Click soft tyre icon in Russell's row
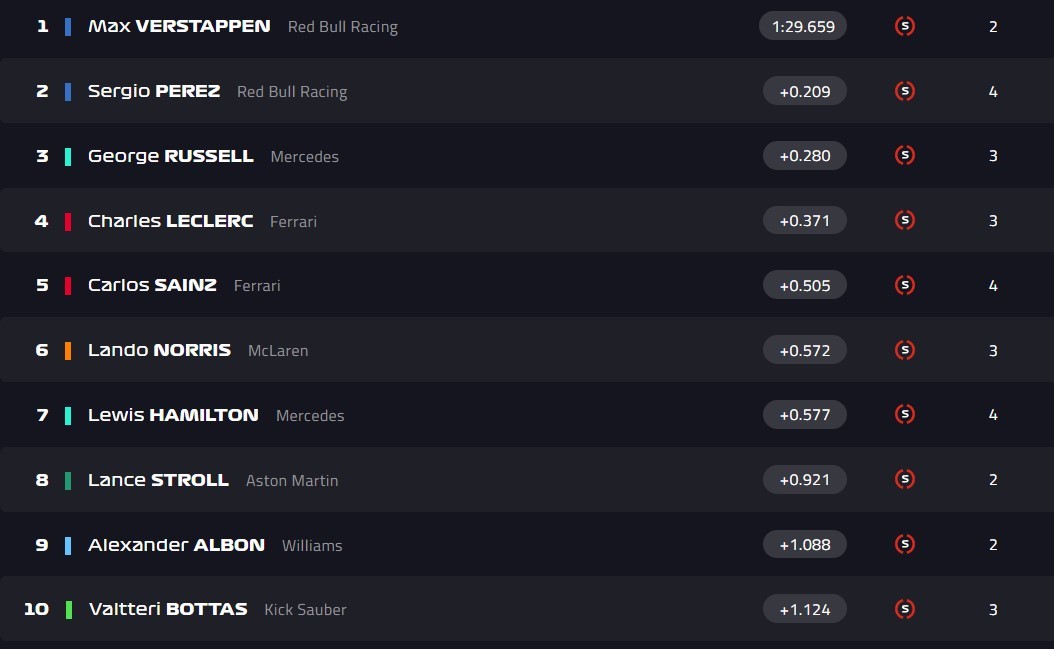Screen dimensions: 1054x649 [905, 155]
